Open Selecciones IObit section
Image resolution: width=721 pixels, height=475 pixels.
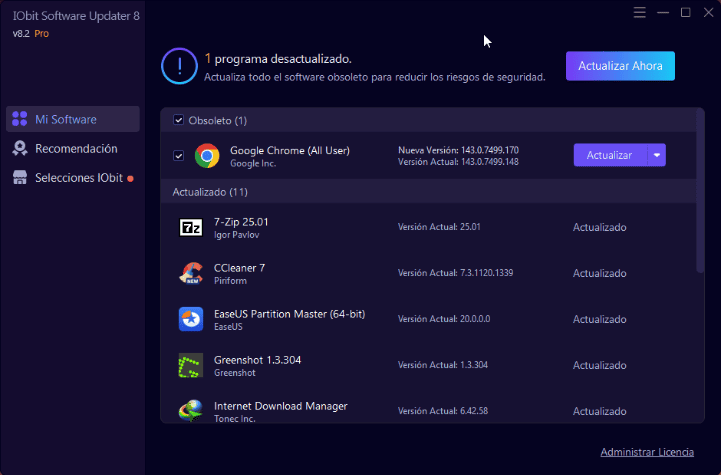[x=73, y=178]
